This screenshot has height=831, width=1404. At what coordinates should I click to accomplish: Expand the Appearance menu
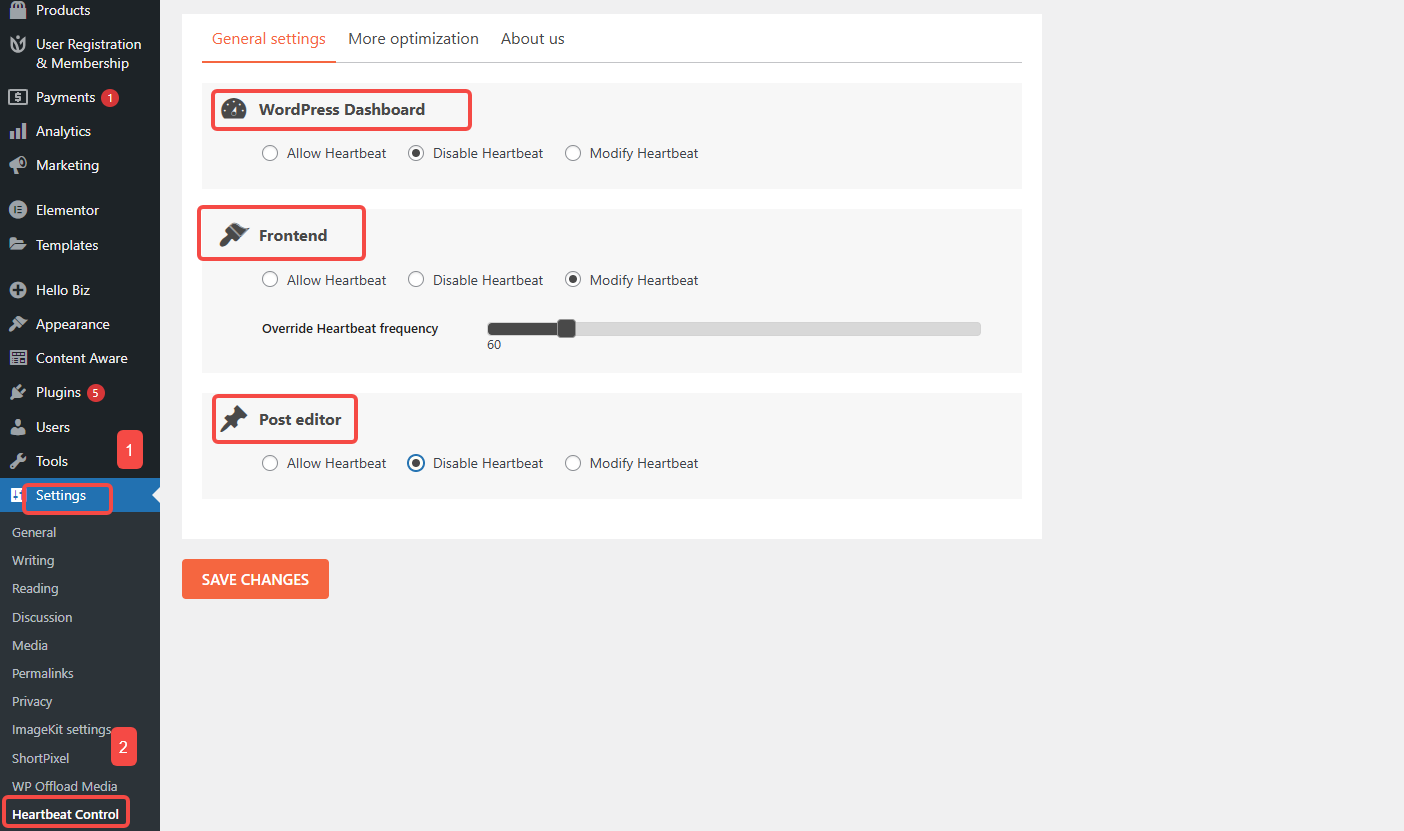[x=72, y=323]
